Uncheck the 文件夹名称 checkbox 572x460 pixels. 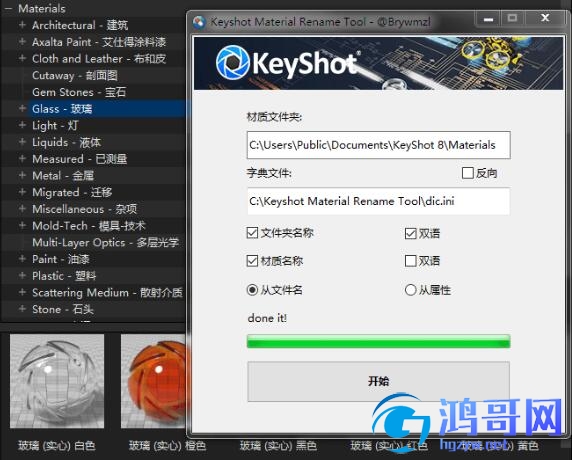tap(252, 233)
